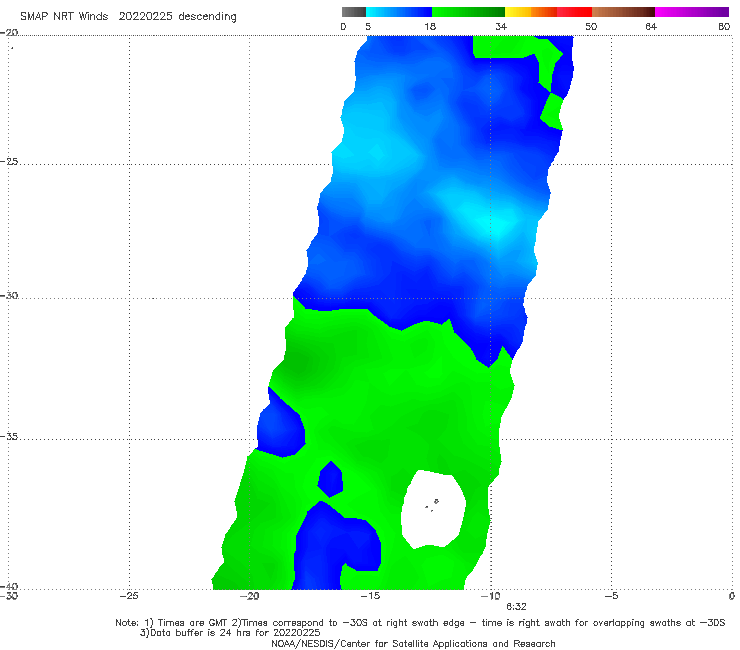Click the latitude axis label '-35'
This screenshot has width=740, height=650.
pos(9,436)
